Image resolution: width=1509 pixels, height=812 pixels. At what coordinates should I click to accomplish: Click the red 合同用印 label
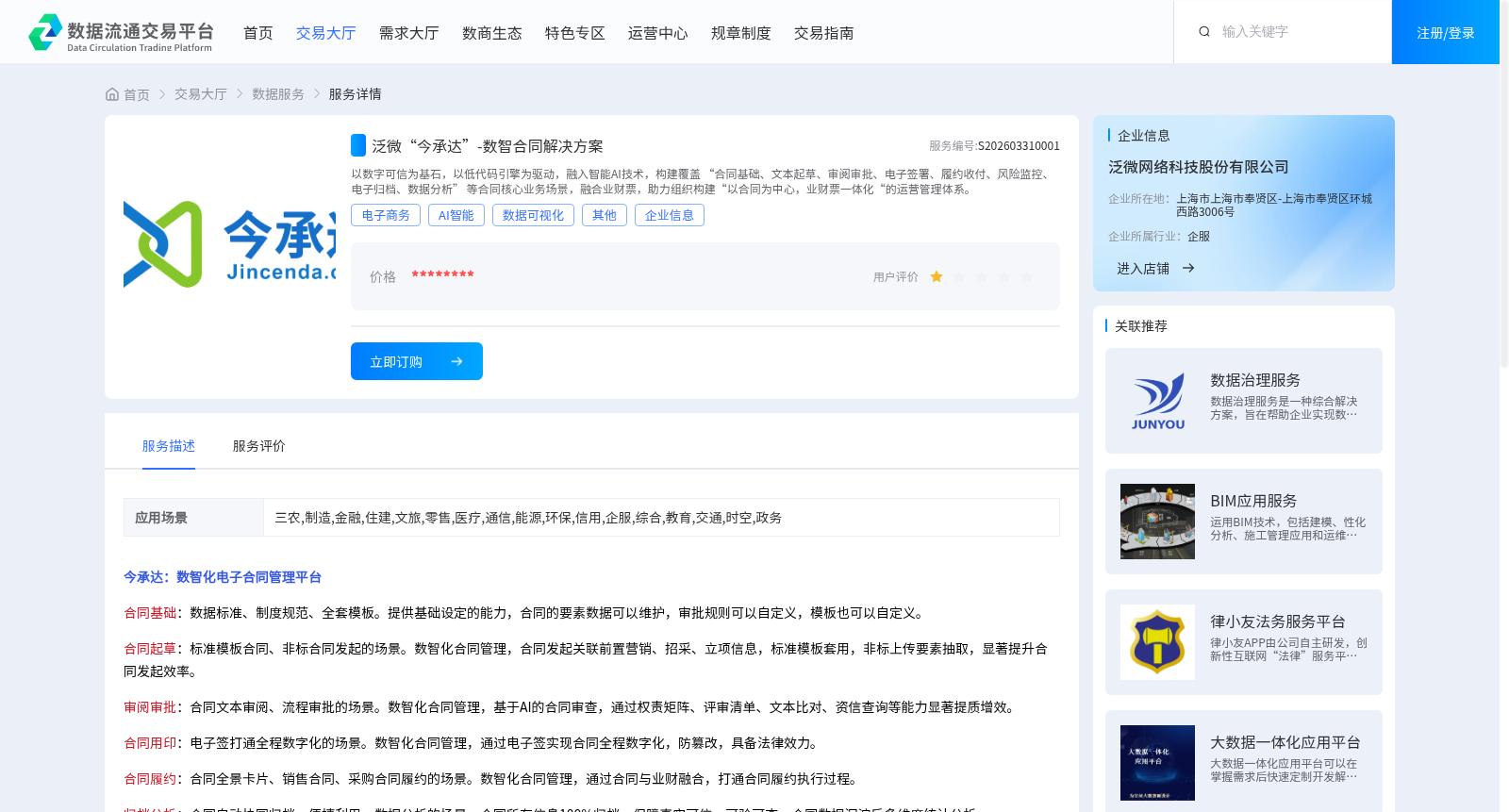pos(150,743)
